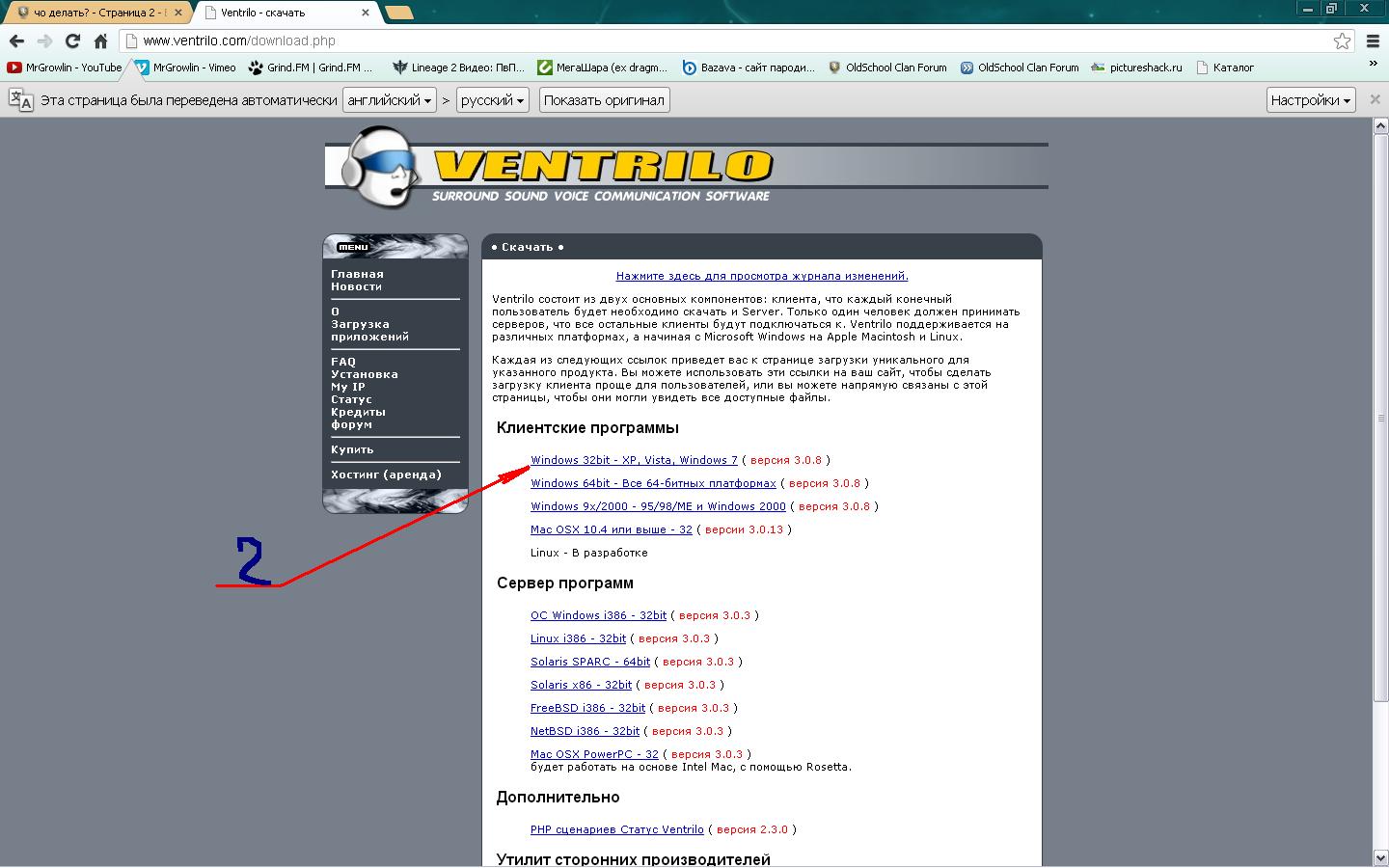
Task: Download the Mac OSX 10.4 client link
Action: [x=612, y=529]
